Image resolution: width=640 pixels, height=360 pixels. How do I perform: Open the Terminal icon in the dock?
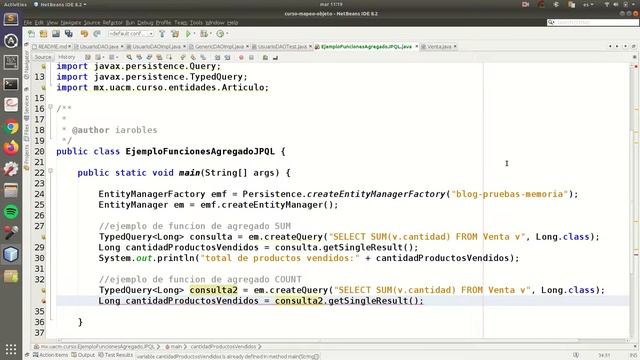point(11,84)
